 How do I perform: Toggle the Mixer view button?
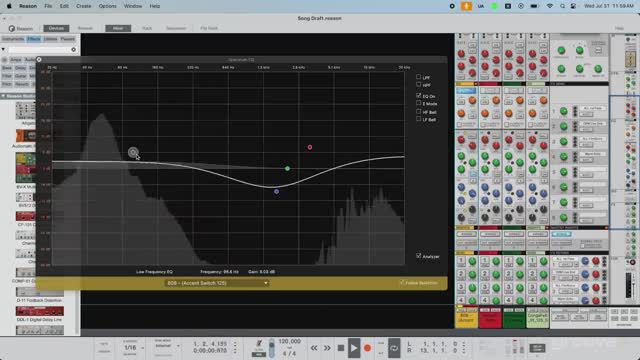click(118, 28)
